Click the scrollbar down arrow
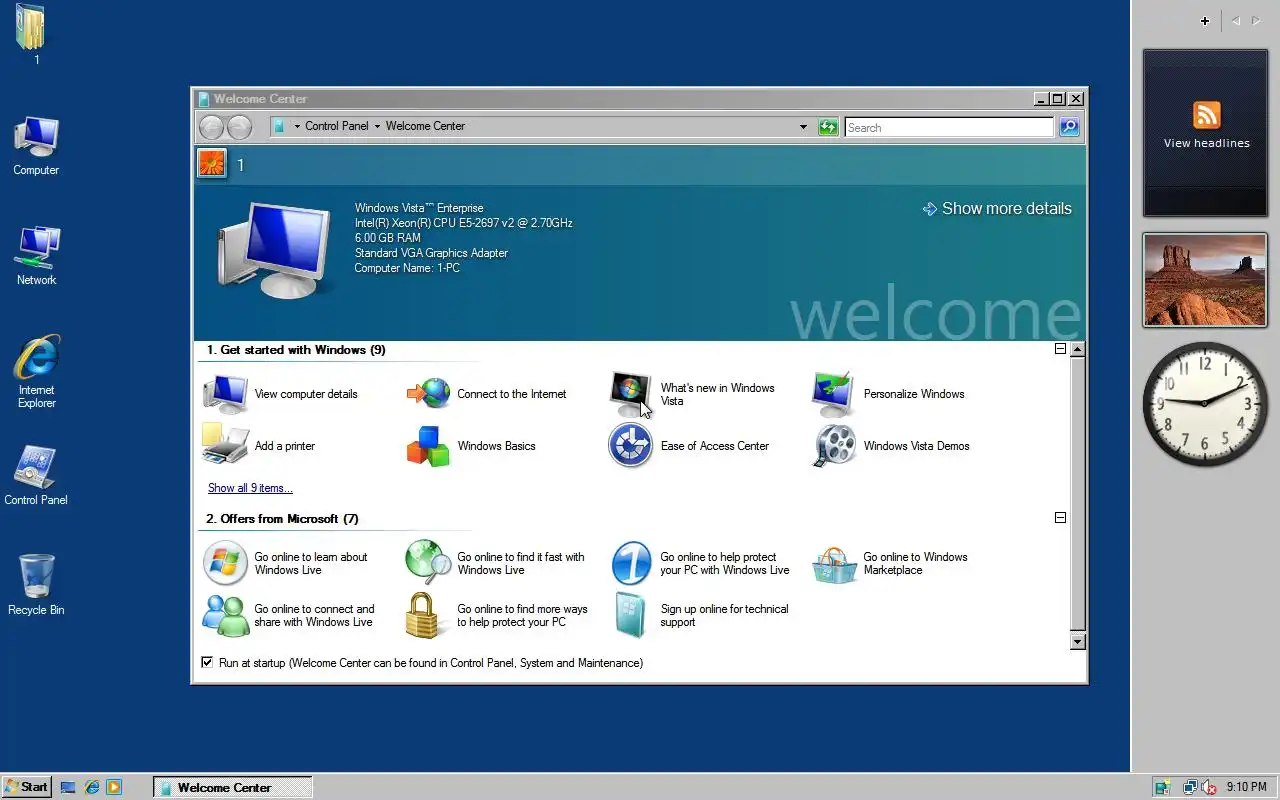 click(x=1077, y=642)
